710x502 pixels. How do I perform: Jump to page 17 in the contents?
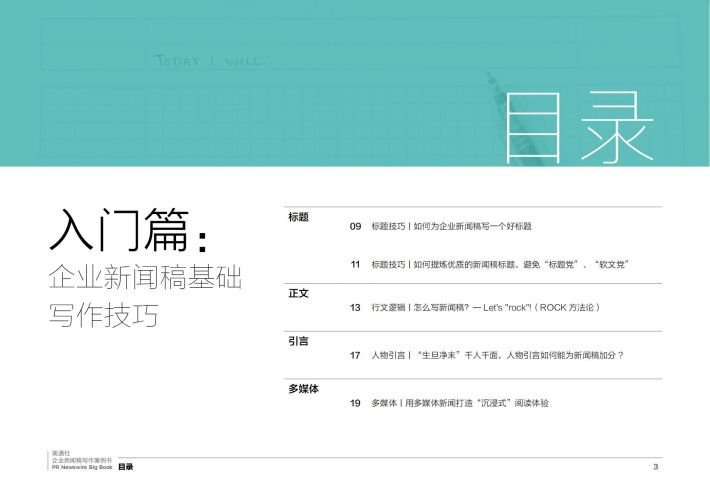click(355, 355)
